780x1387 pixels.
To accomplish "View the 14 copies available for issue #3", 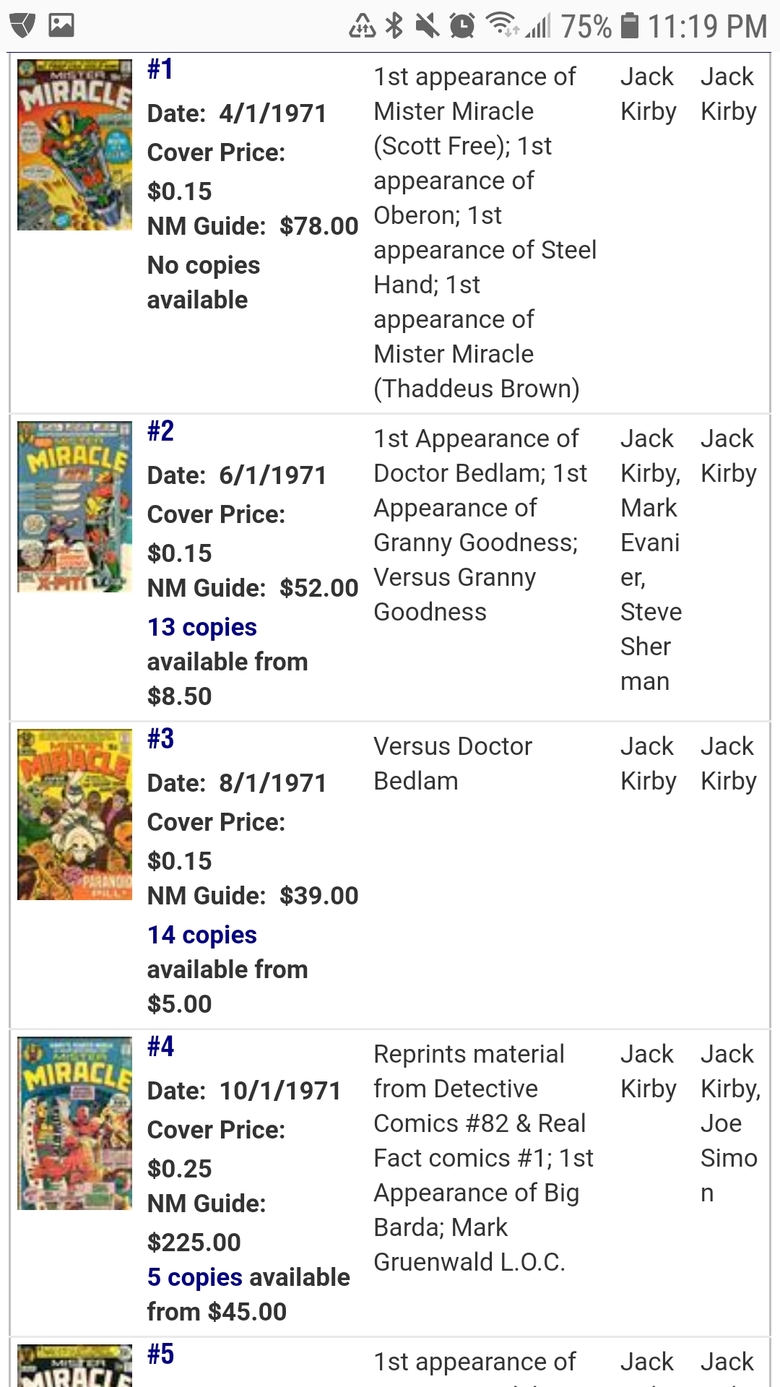I will tap(202, 935).
